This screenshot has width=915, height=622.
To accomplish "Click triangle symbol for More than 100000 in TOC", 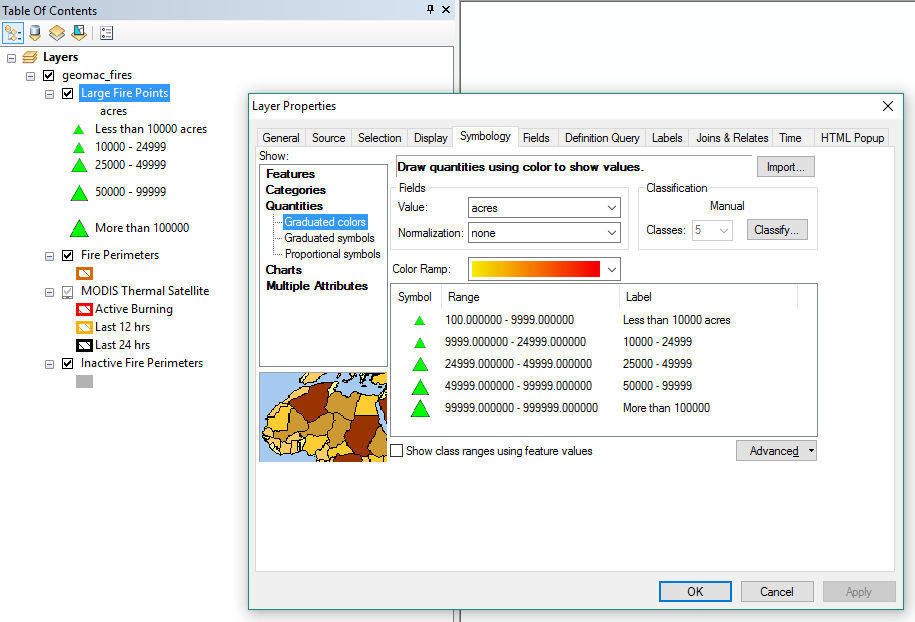I will click(79, 228).
